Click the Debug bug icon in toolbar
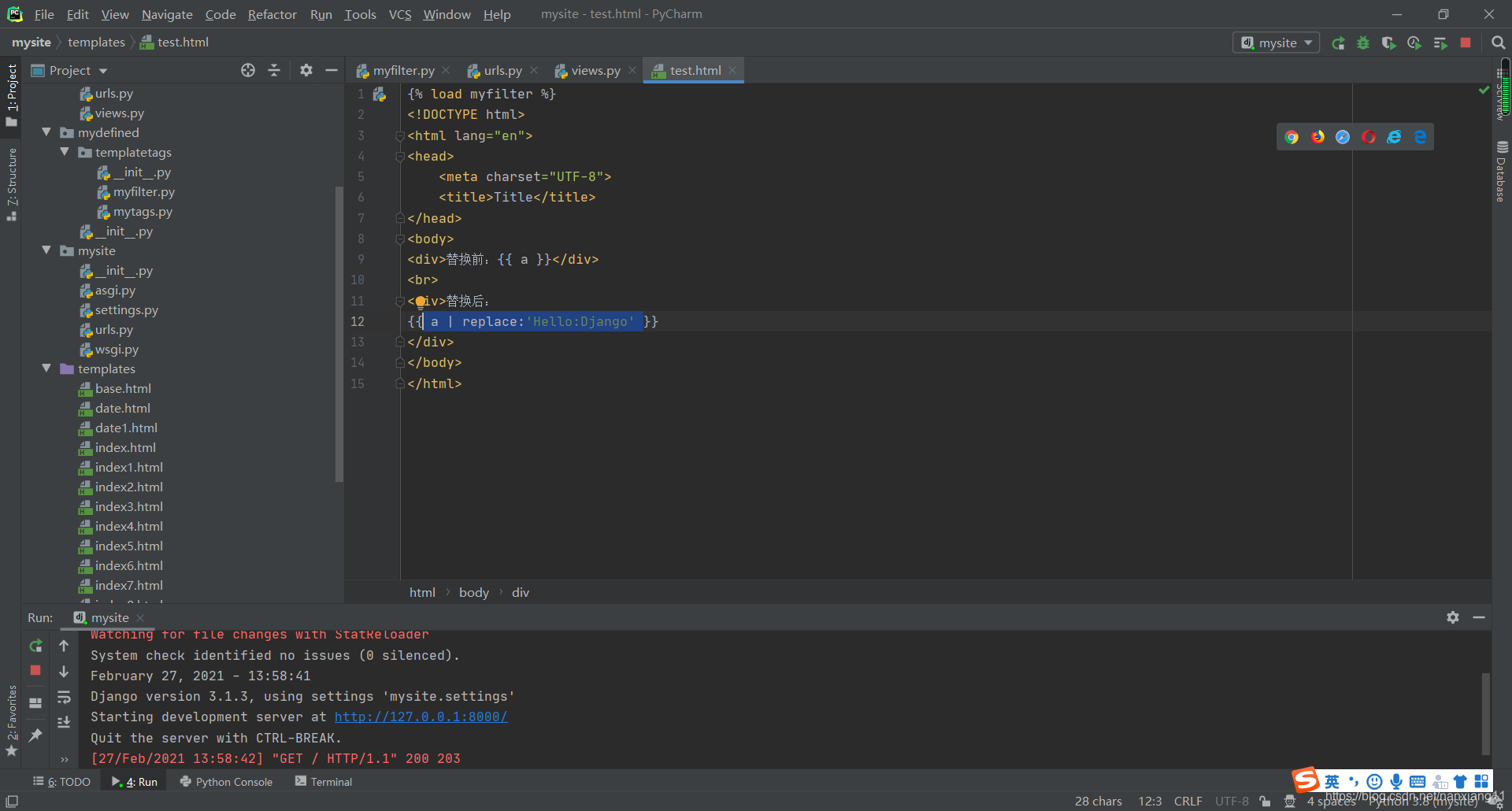Viewport: 1512px width, 811px height. coord(1363,43)
